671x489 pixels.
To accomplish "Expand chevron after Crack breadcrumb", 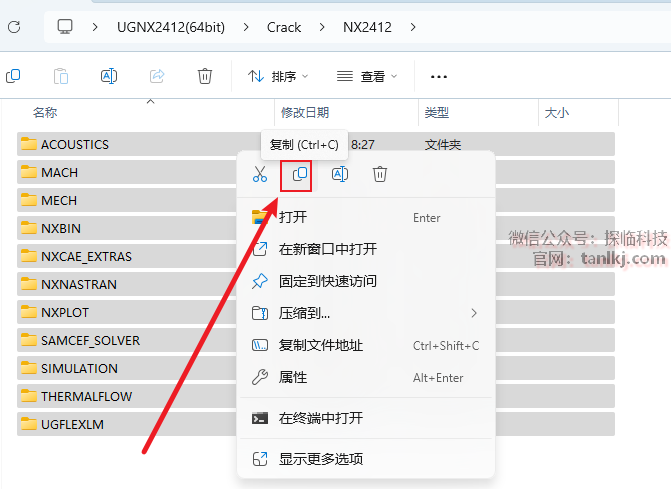I will 322,27.
